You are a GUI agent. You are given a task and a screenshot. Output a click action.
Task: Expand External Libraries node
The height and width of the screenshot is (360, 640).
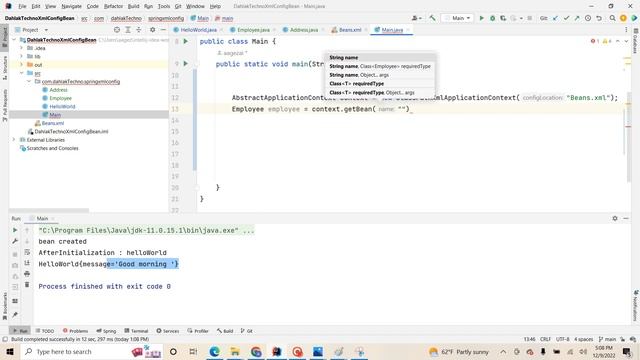(x=14, y=140)
